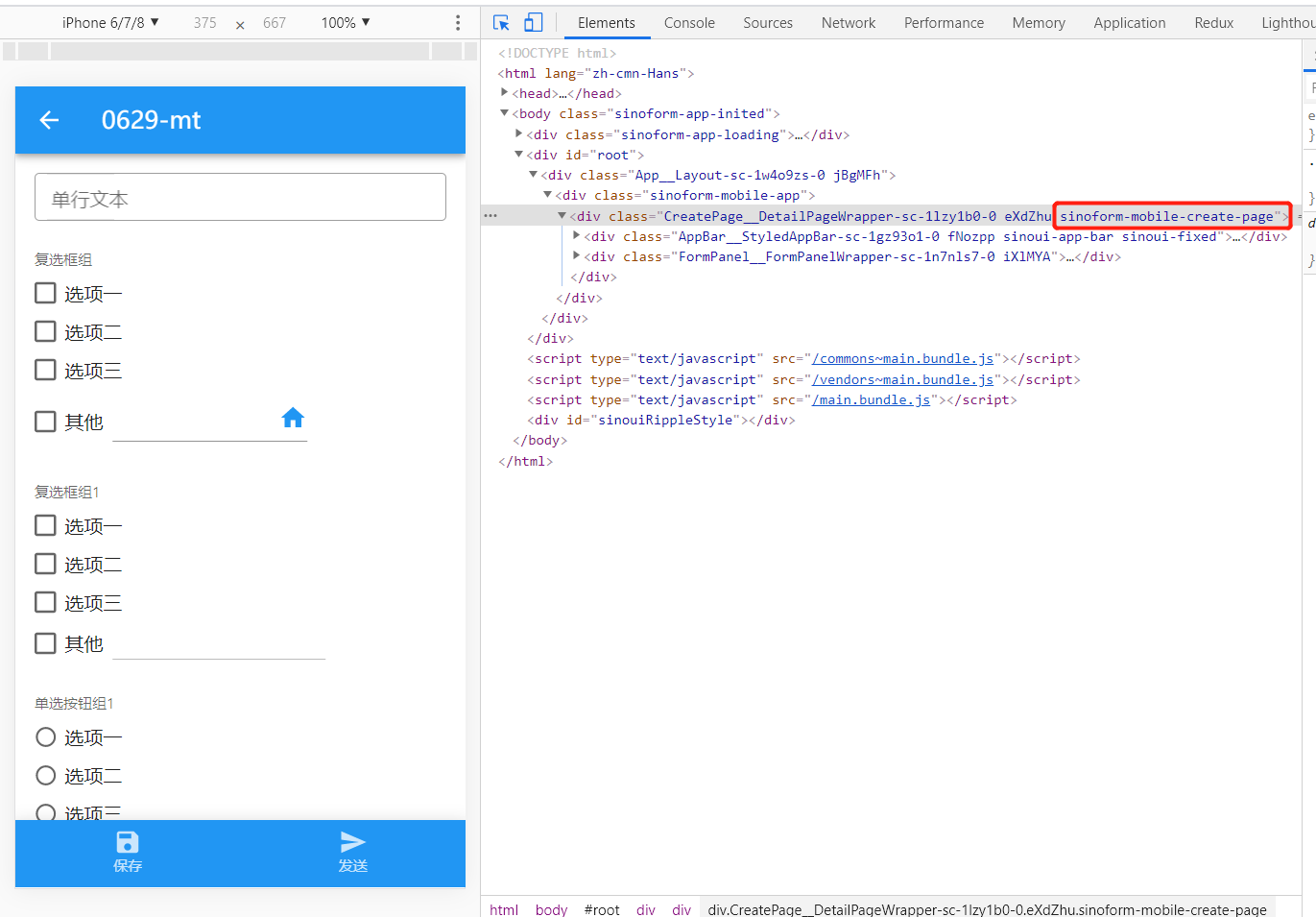This screenshot has width=1316, height=917.
Task: Open the iPhone 6/7/8 device dropdown
Action: pyautogui.click(x=110, y=23)
